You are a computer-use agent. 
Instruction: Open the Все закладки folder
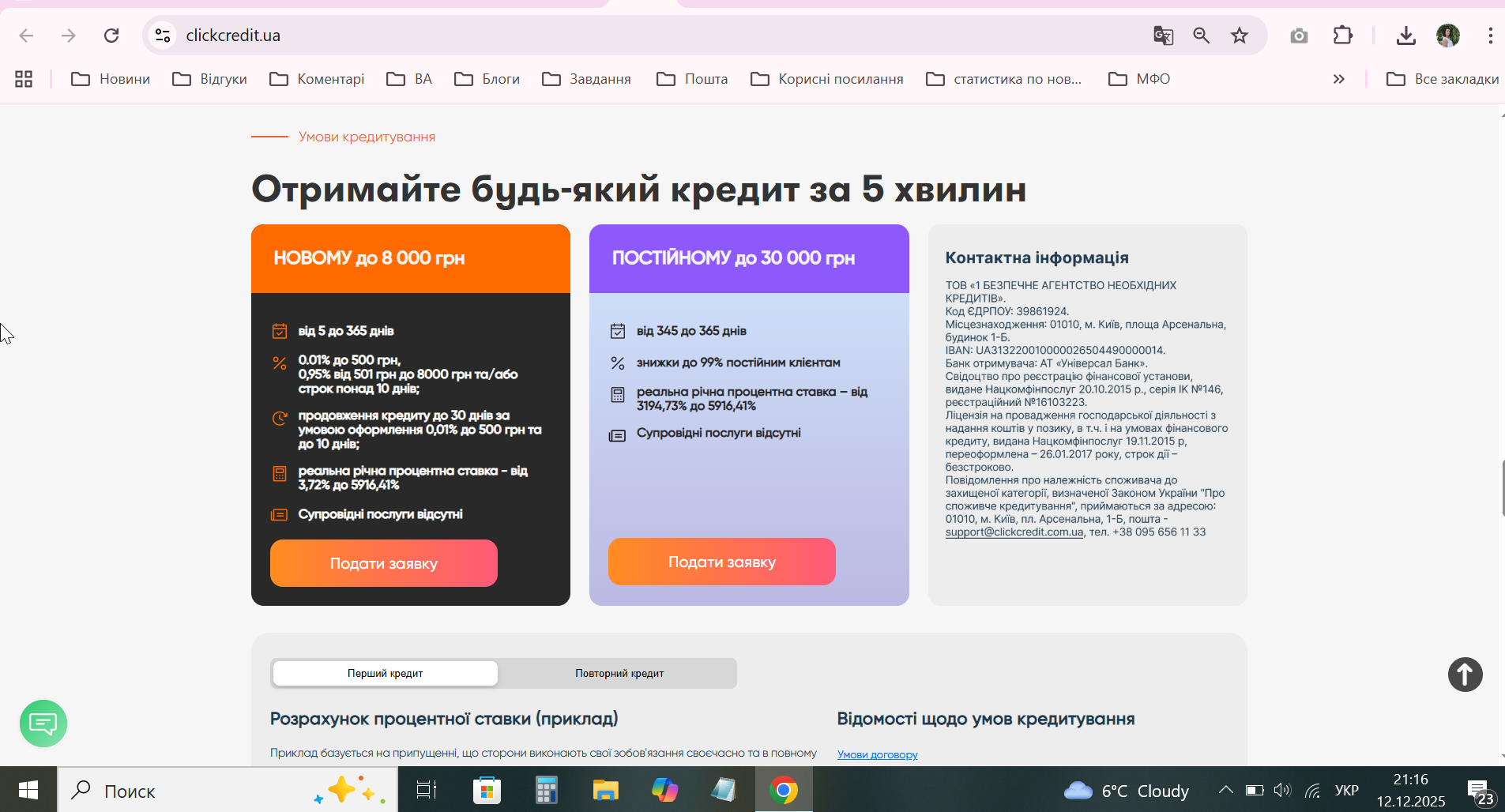click(x=1443, y=79)
